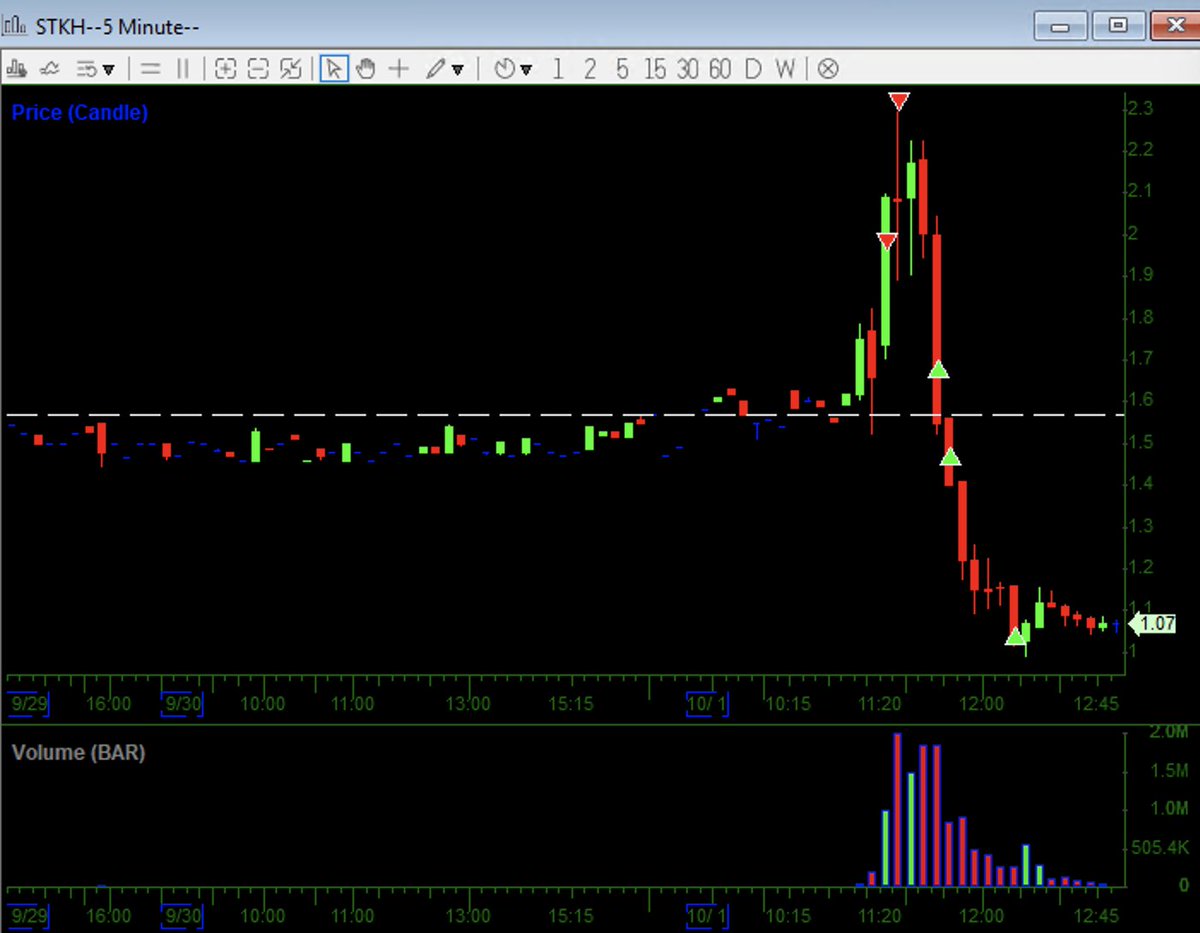Switch to 30 minute interval
Image resolution: width=1200 pixels, height=933 pixels.
pyautogui.click(x=687, y=69)
